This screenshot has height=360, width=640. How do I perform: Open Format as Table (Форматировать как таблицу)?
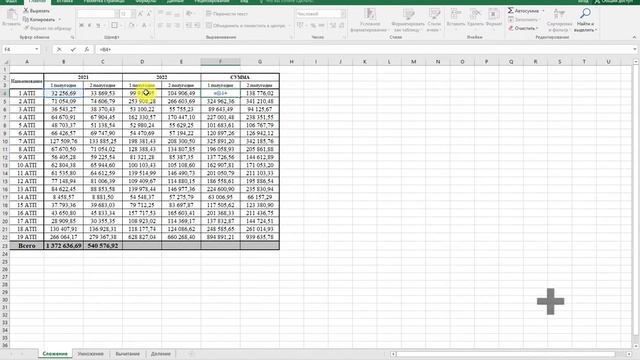pyautogui.click(x=408, y=20)
